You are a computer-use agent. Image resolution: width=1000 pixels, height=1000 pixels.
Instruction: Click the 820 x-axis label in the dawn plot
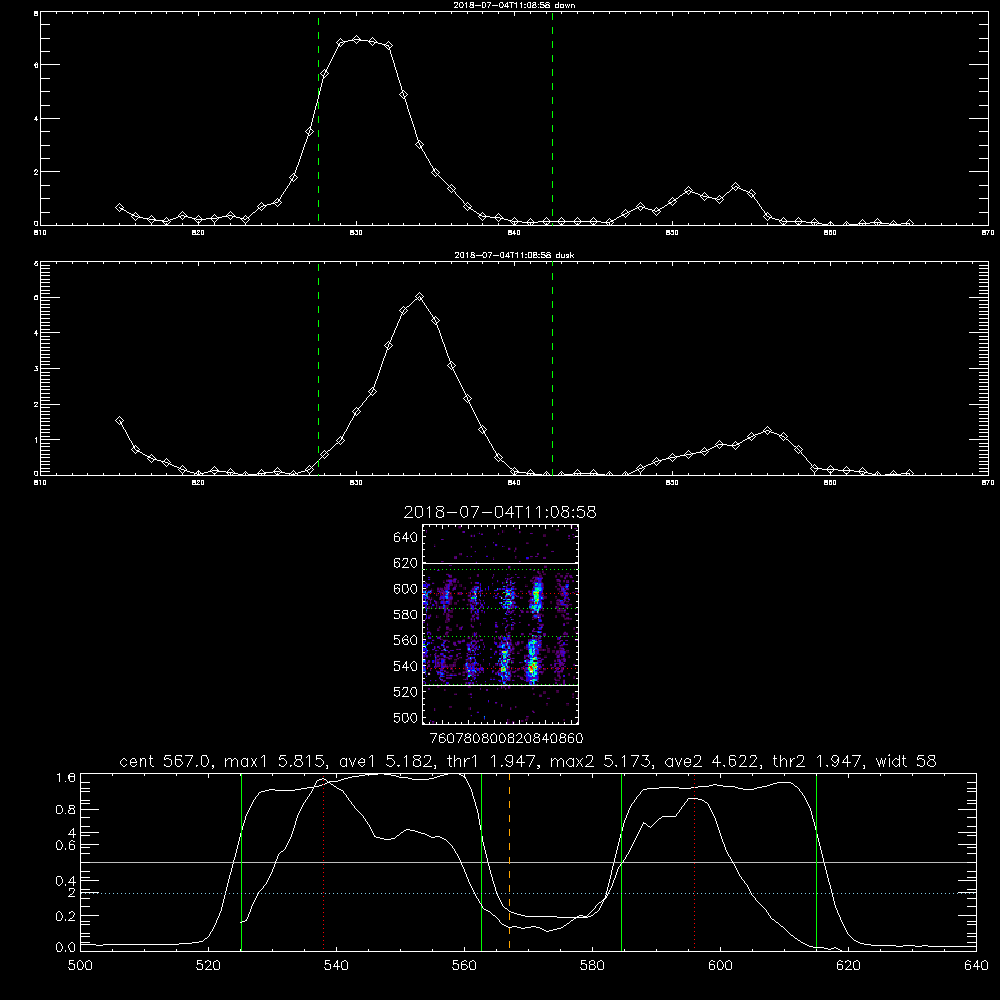pyautogui.click(x=198, y=233)
